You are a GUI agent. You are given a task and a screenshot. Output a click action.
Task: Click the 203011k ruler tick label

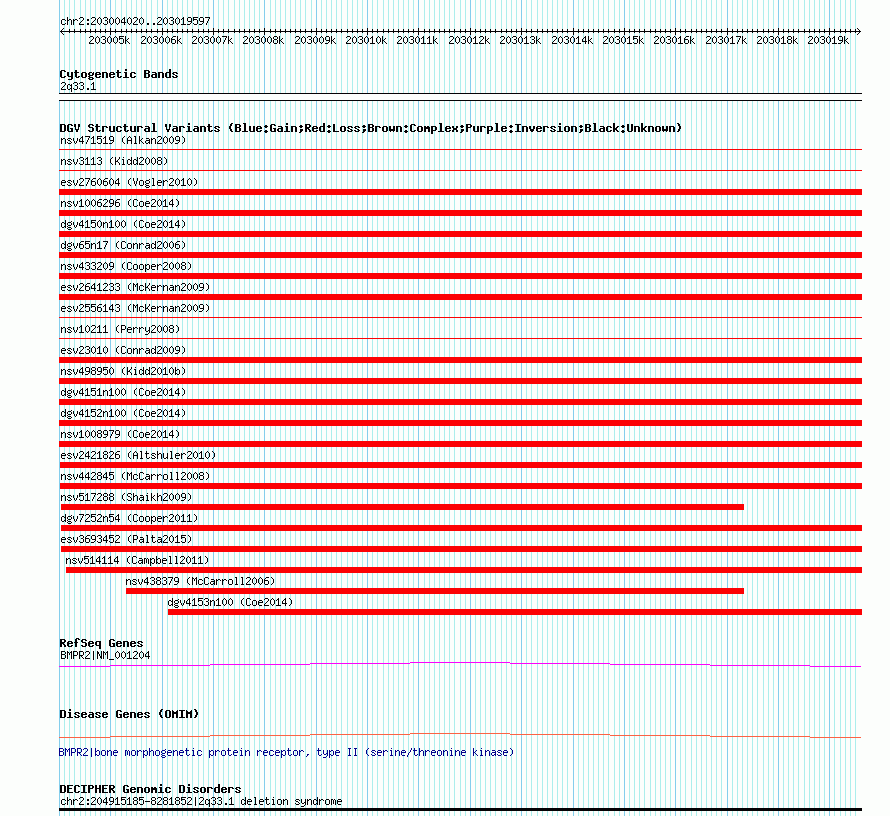click(x=417, y=40)
